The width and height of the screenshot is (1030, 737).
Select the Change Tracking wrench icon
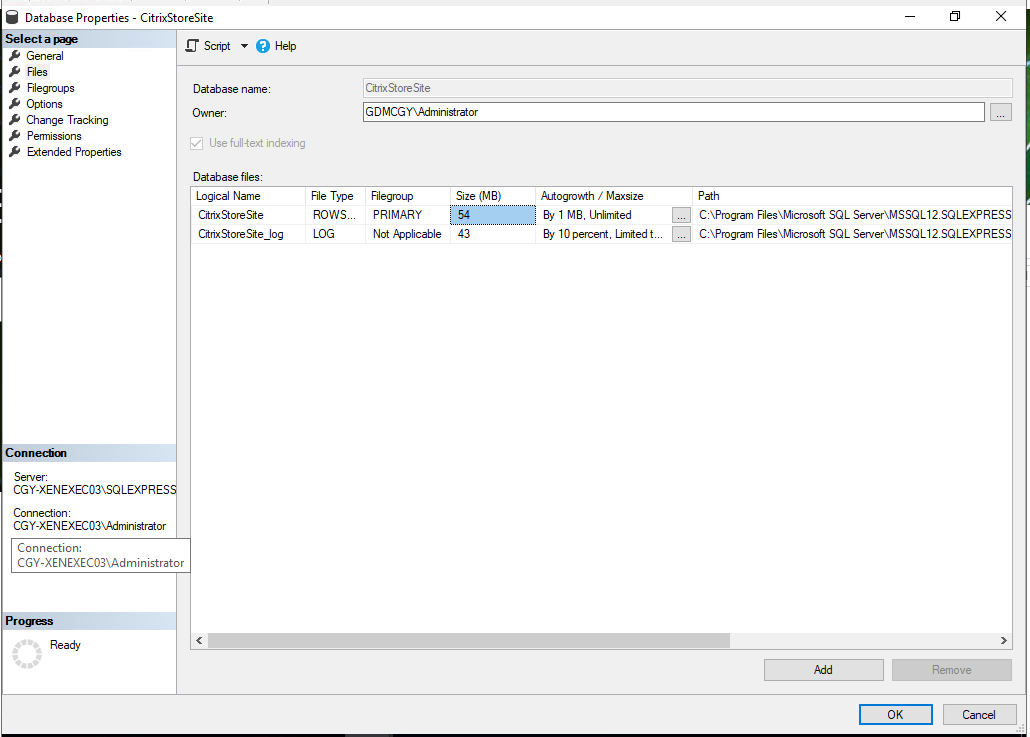pos(15,120)
